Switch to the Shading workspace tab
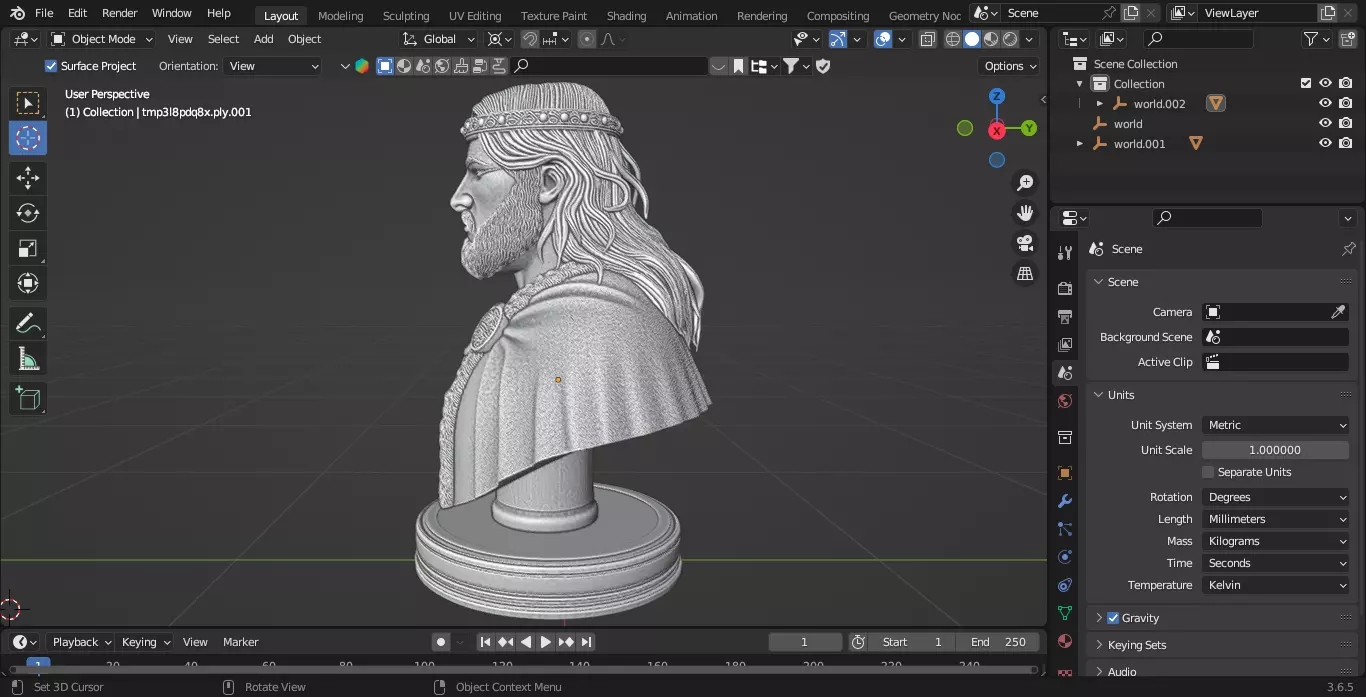1366x697 pixels. [x=626, y=15]
